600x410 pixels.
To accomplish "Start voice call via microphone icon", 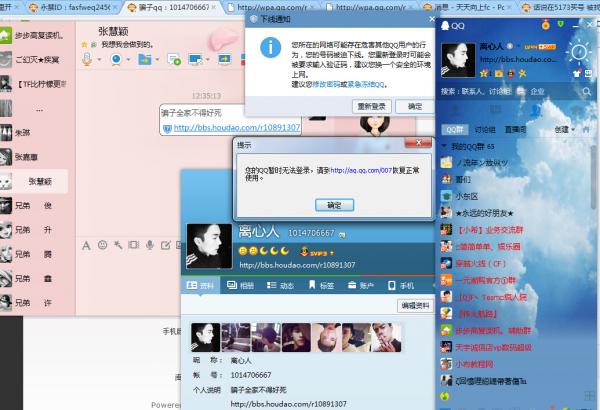I will point(87,59).
